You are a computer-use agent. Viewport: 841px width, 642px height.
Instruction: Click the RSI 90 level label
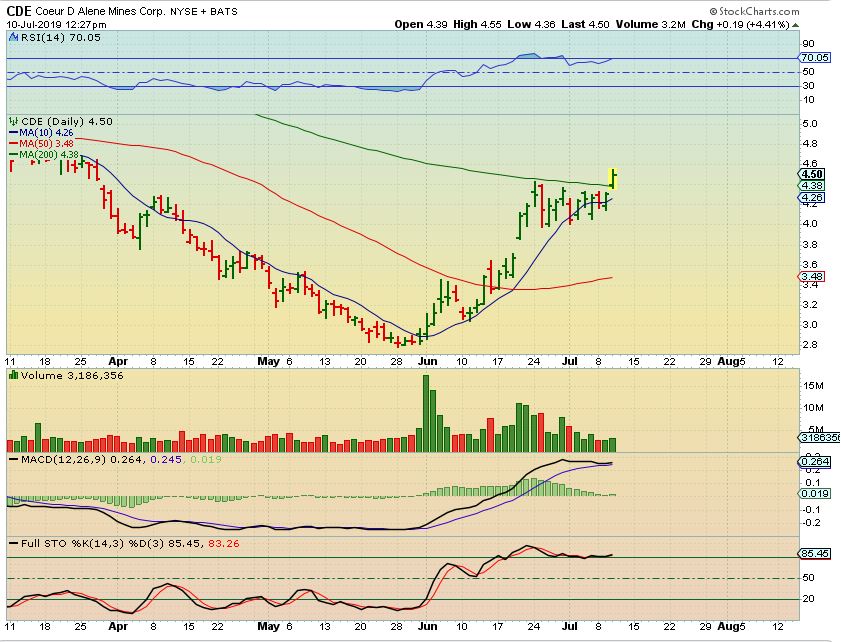809,44
